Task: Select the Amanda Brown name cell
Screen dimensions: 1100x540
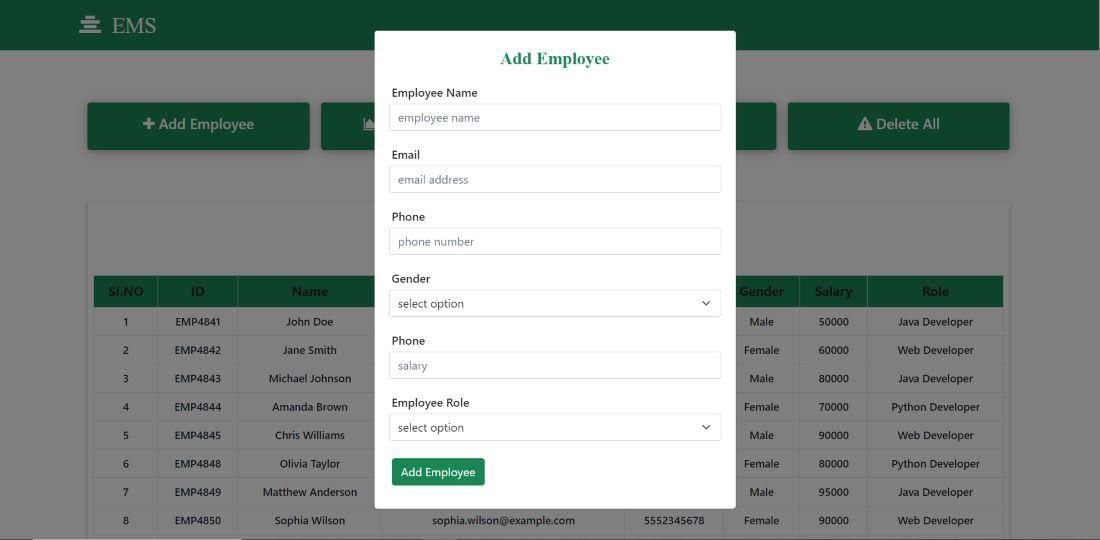Action: point(309,407)
